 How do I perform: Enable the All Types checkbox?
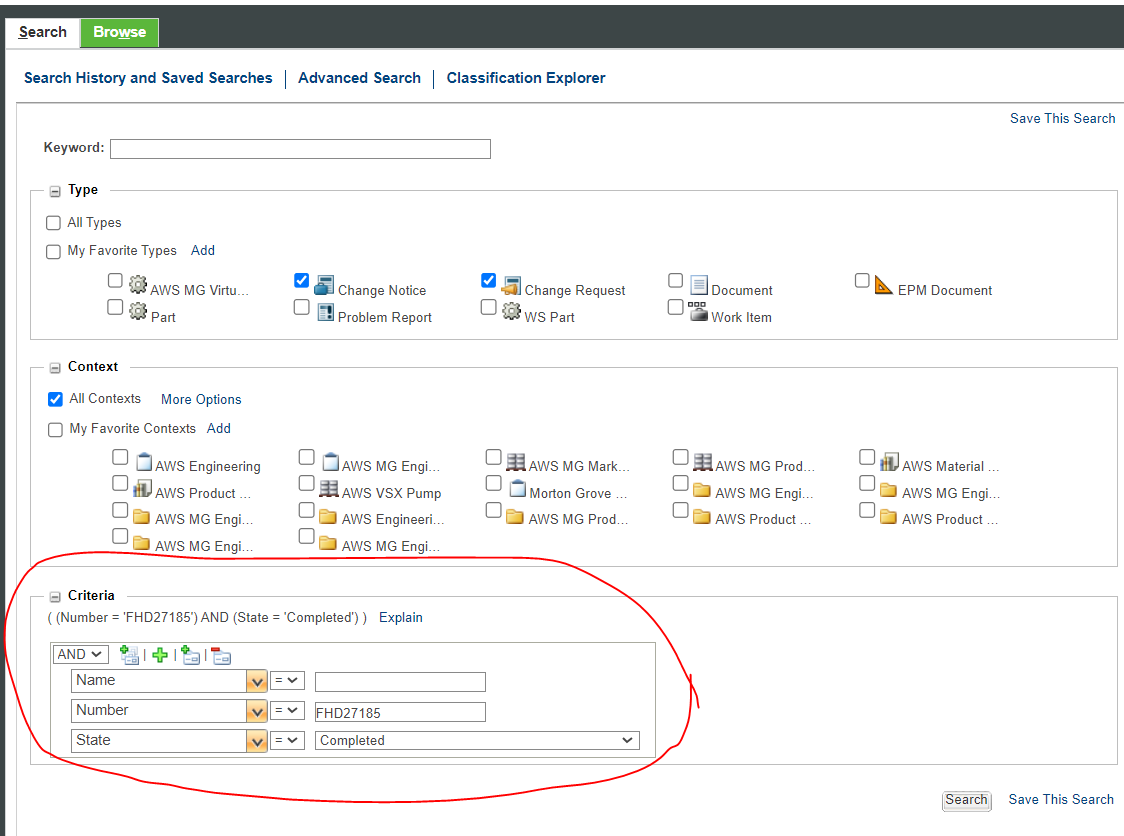pyautogui.click(x=53, y=222)
